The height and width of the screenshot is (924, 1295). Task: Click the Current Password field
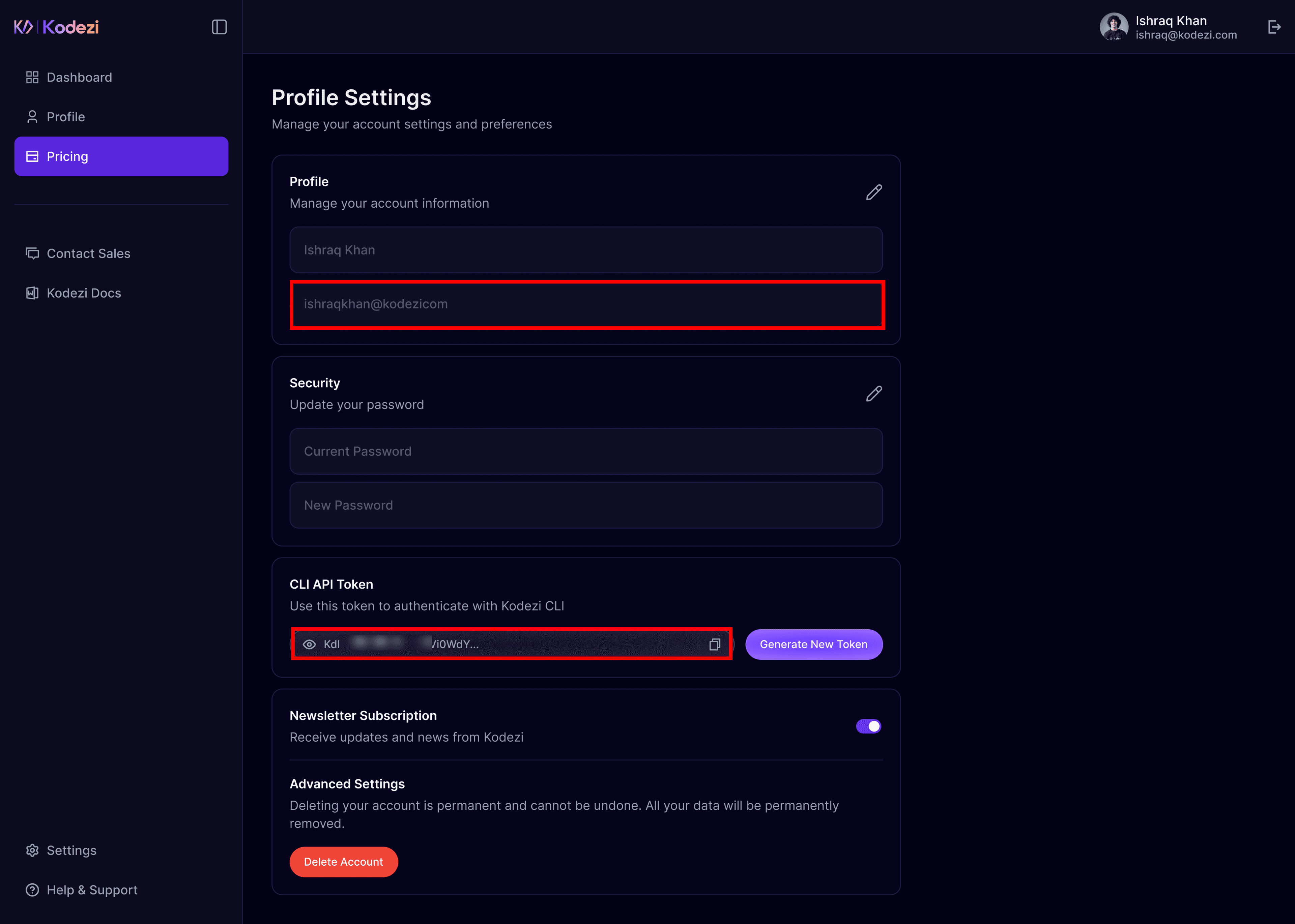(586, 451)
